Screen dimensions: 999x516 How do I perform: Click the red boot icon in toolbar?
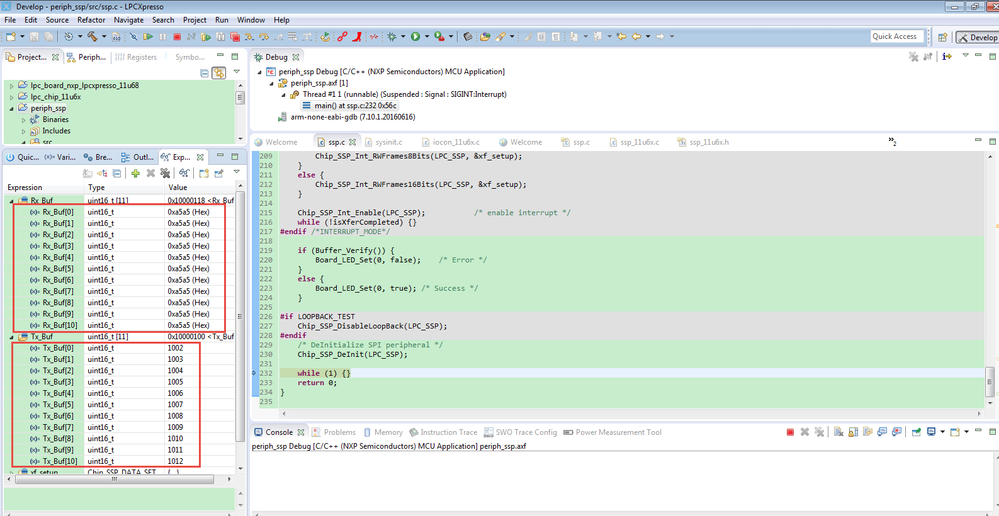357,37
